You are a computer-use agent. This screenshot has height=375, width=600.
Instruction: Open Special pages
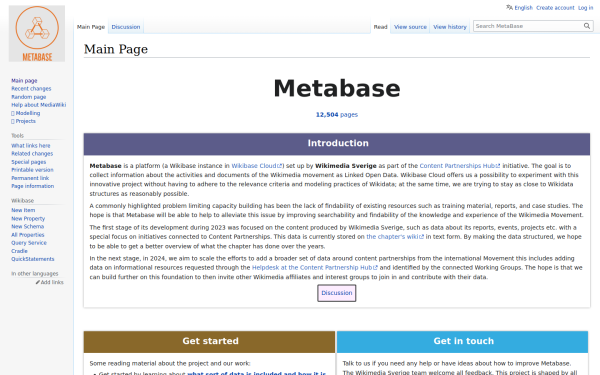(29, 162)
